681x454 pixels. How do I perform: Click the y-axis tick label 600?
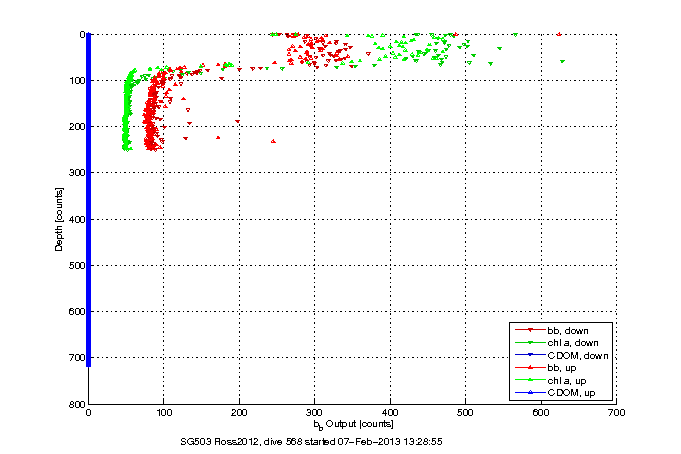(x=76, y=312)
